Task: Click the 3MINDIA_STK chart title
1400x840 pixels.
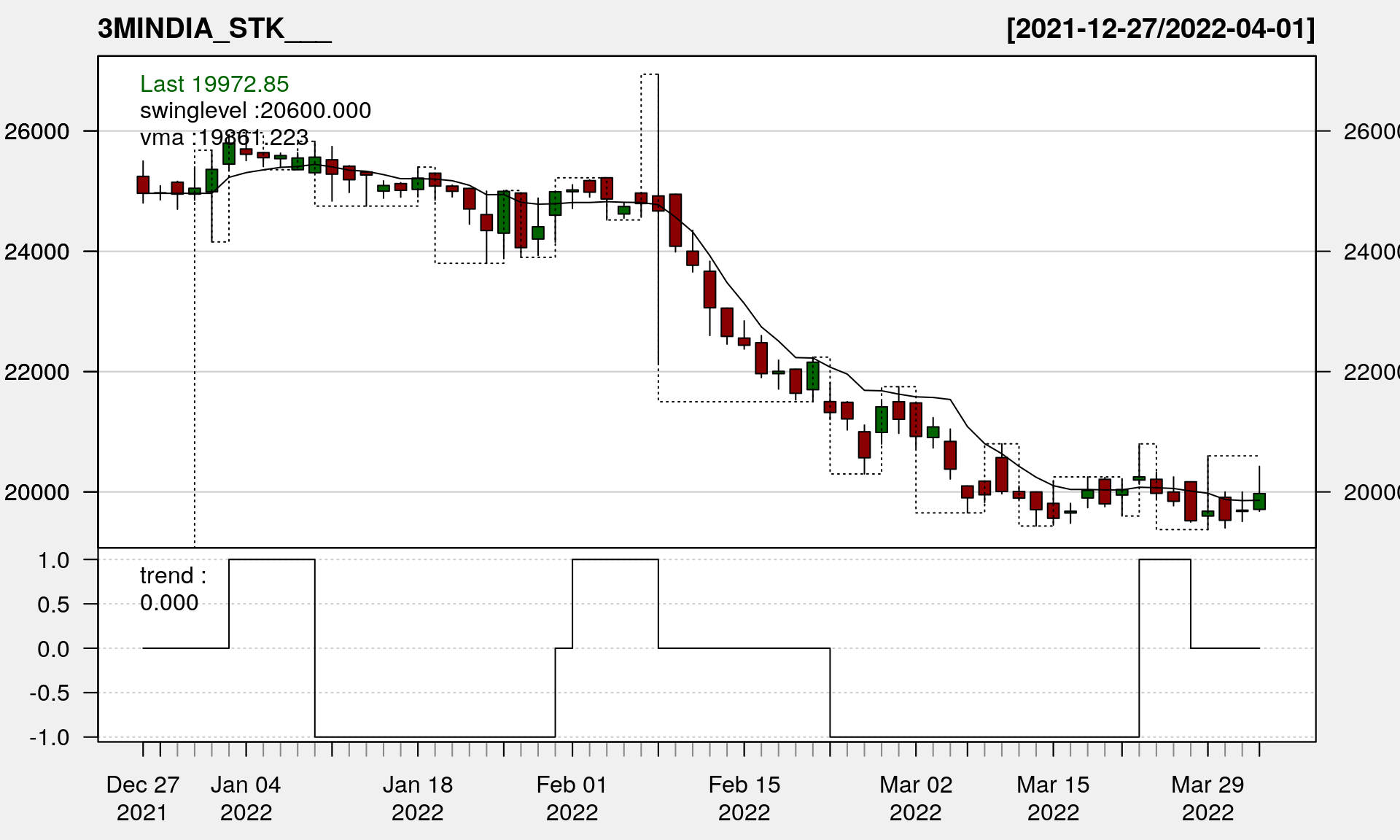Action: click(214, 29)
